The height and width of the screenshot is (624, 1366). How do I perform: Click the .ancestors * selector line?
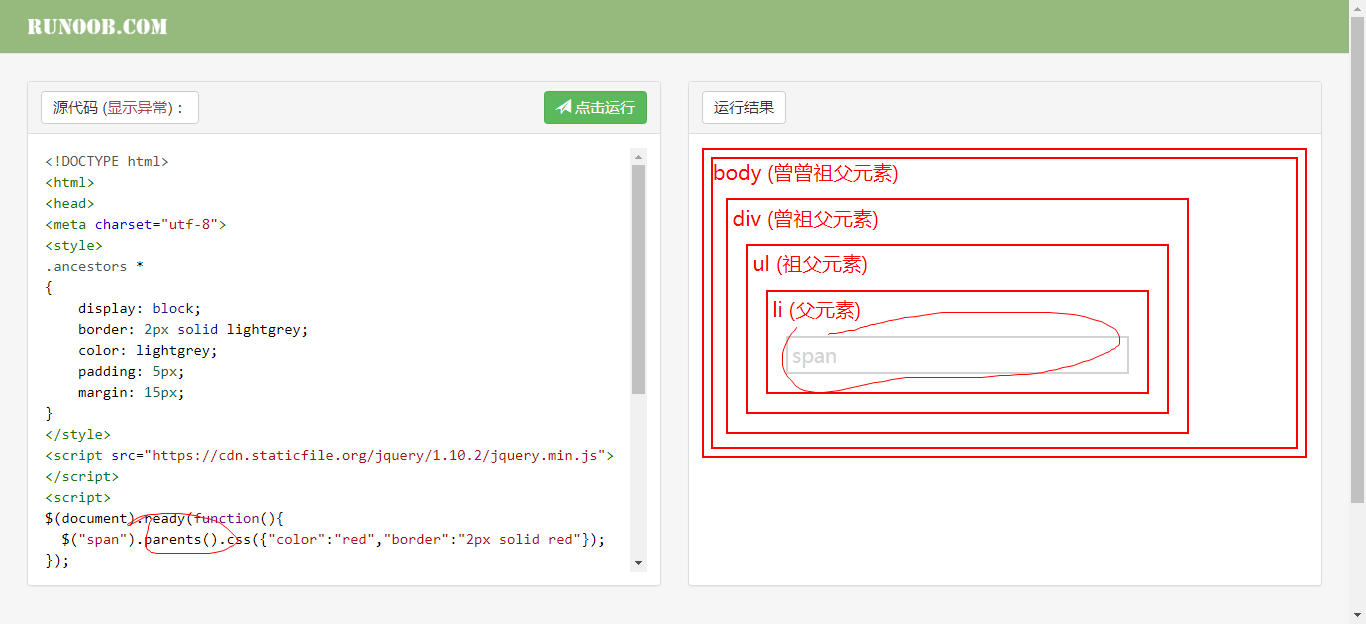(x=95, y=266)
